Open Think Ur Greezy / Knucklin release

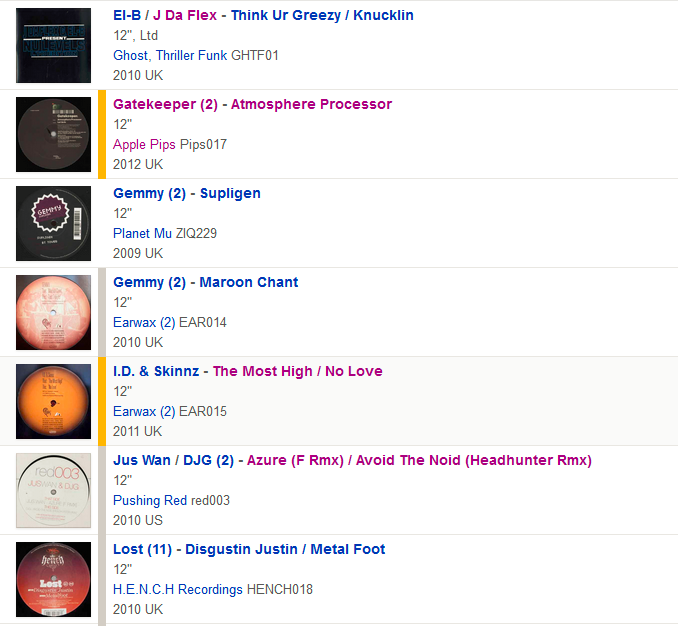tap(322, 15)
